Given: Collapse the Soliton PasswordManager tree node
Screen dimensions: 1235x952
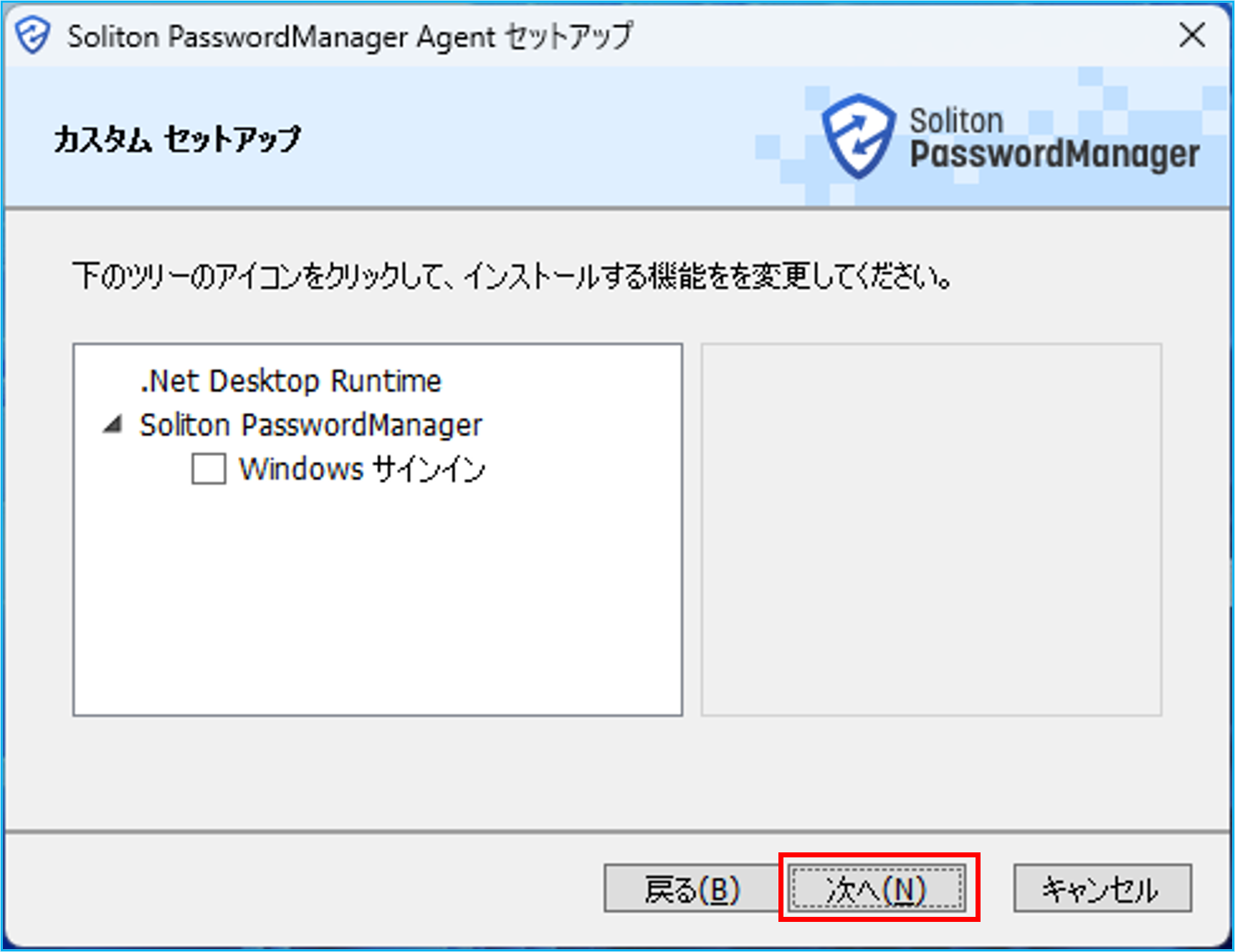Looking at the screenshot, I should (x=113, y=424).
